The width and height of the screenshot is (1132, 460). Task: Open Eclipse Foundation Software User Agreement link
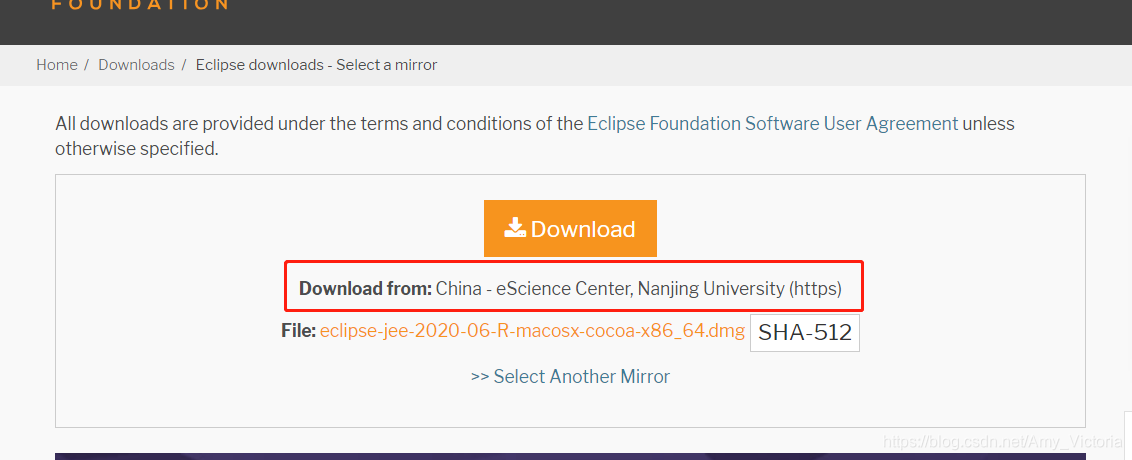pos(772,123)
